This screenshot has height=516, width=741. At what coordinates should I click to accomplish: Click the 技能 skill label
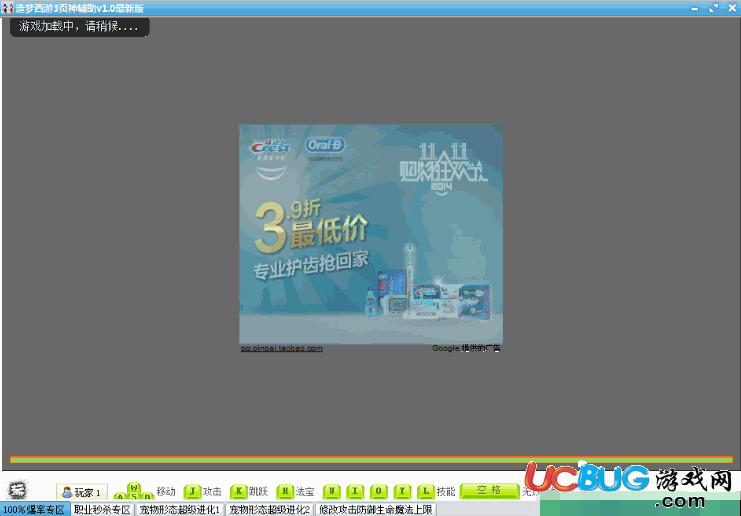(x=446, y=491)
